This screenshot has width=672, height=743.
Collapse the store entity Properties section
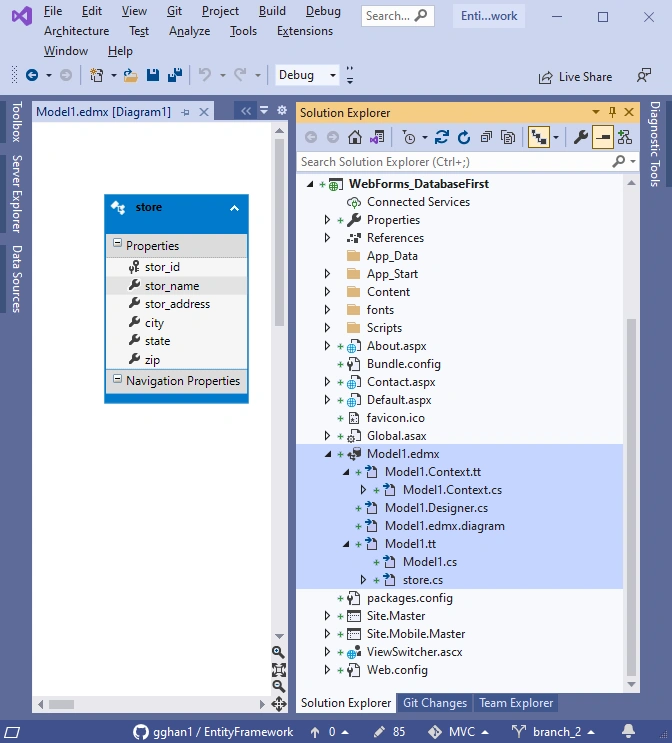coord(117,244)
